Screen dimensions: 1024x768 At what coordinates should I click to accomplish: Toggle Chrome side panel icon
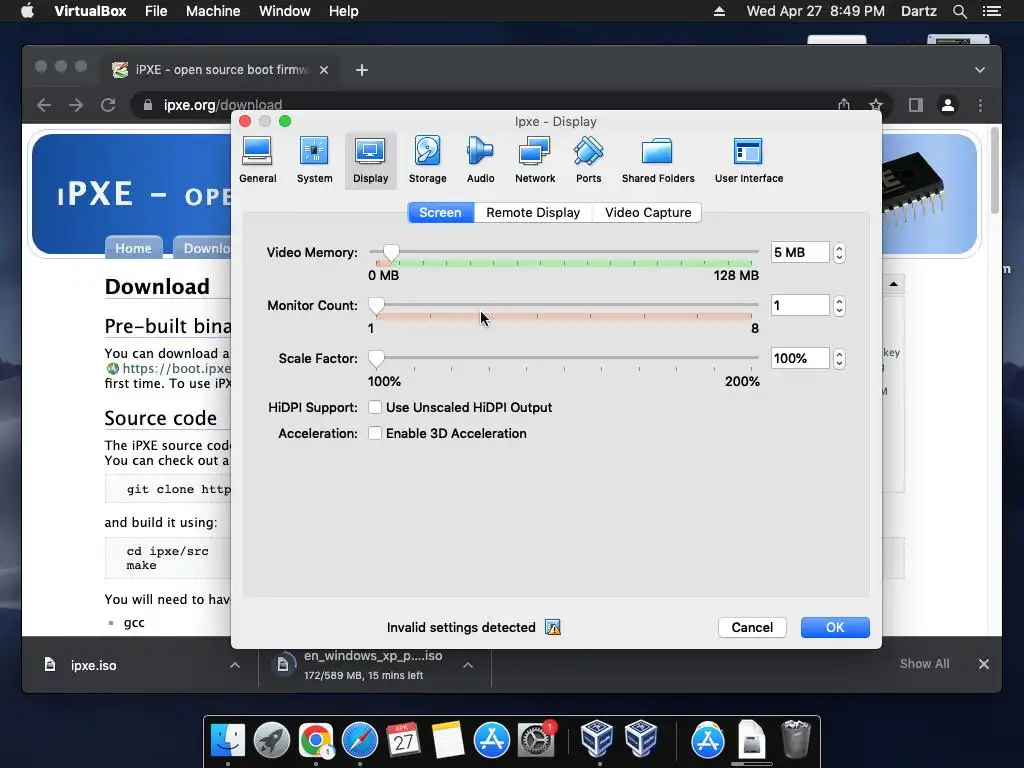(916, 105)
